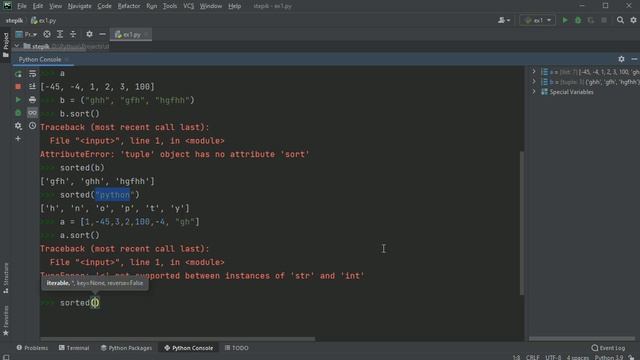Open the ex1 run configuration dropdown
The height and width of the screenshot is (360, 640).
pos(538,20)
